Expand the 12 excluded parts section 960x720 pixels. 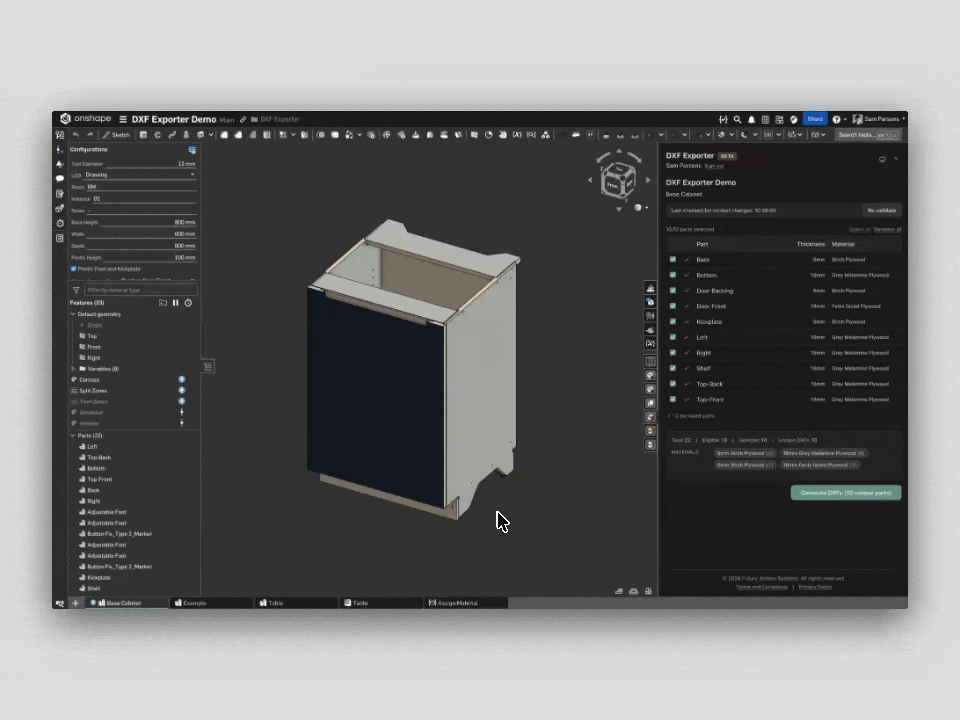point(691,416)
